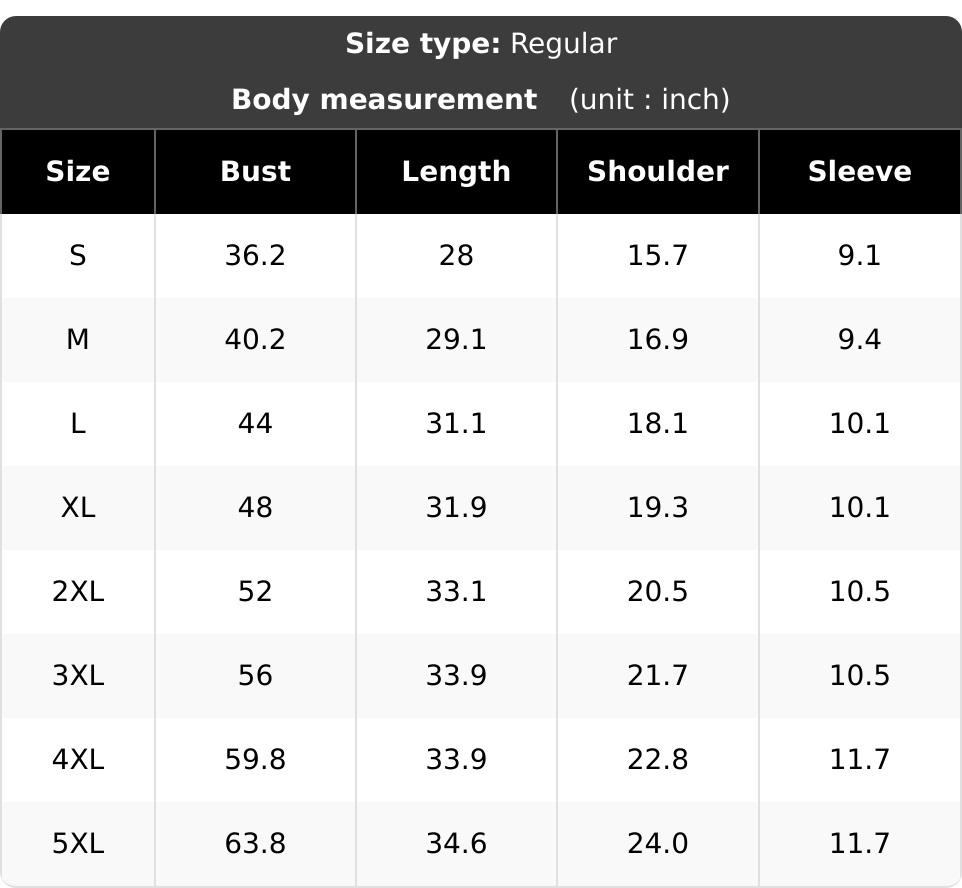Viewport: 962px width, 888px height.
Task: Click the 36.2 bust value for S
Action: click(255, 255)
